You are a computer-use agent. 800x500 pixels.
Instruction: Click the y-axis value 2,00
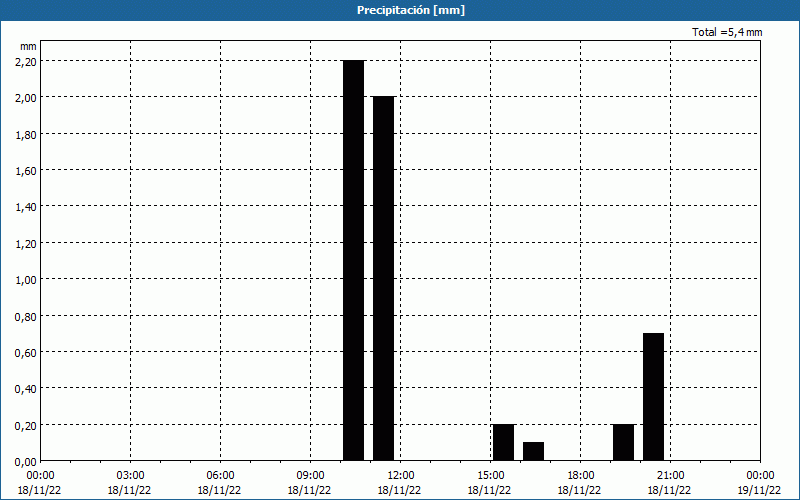click(26, 97)
